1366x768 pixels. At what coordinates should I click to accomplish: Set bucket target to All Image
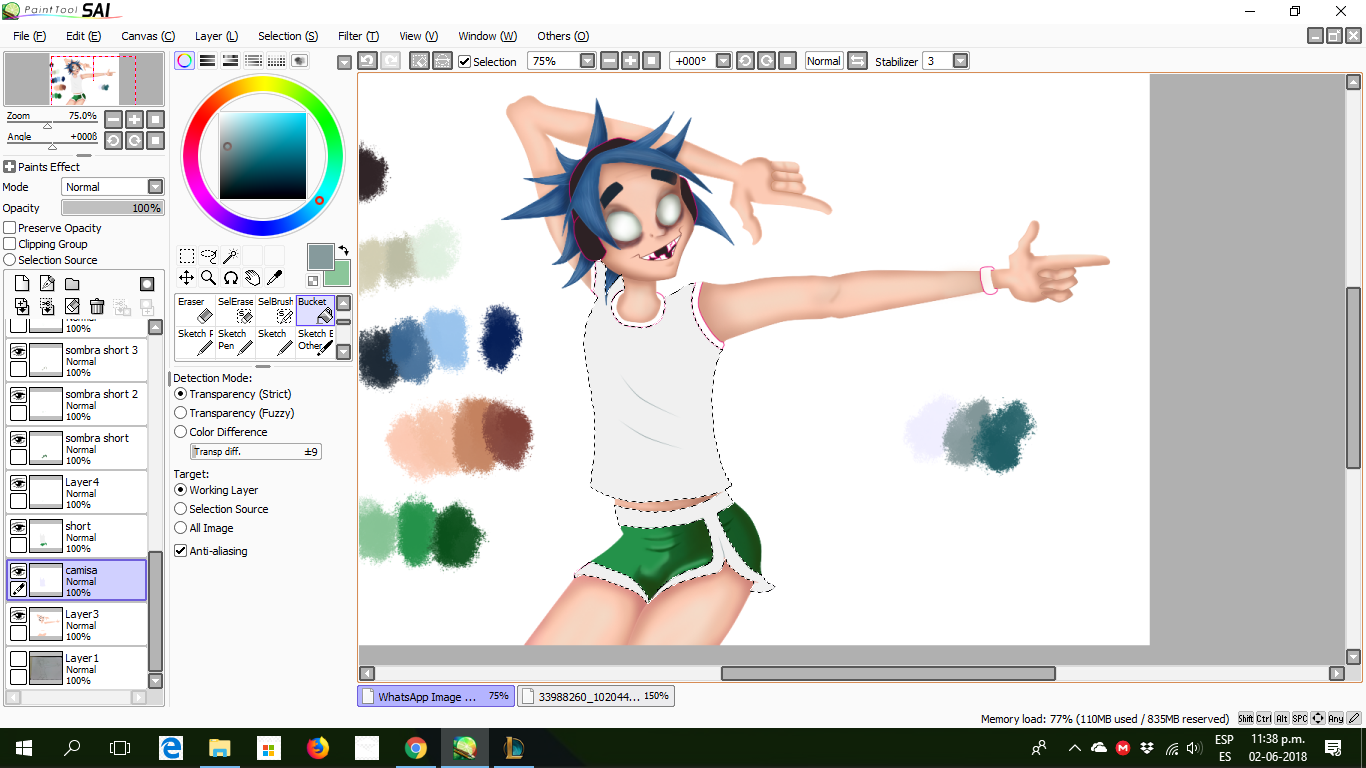(181, 528)
